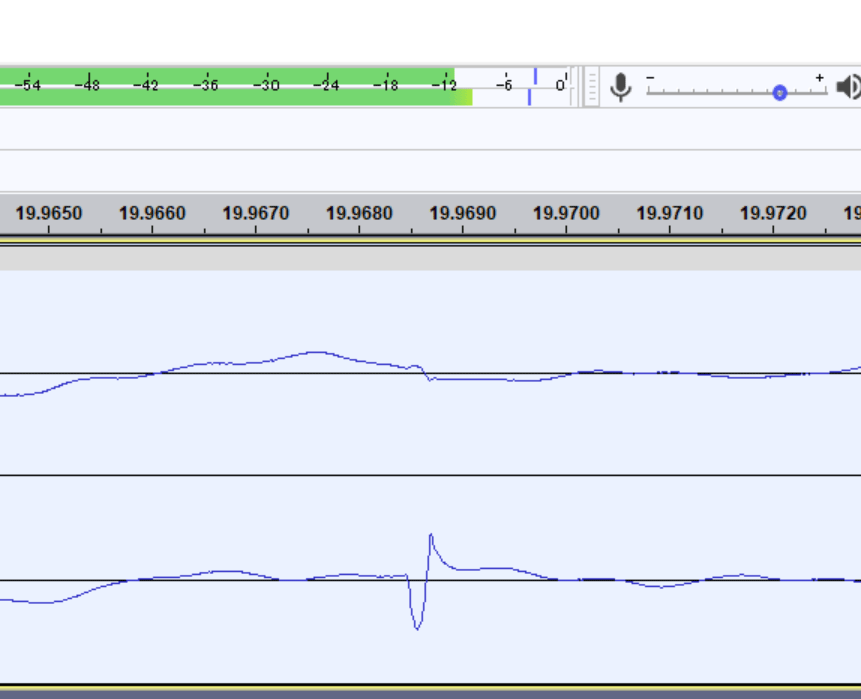861x699 pixels.
Task: Click the toolbar grabber beside the meter
Action: [x=591, y=87]
